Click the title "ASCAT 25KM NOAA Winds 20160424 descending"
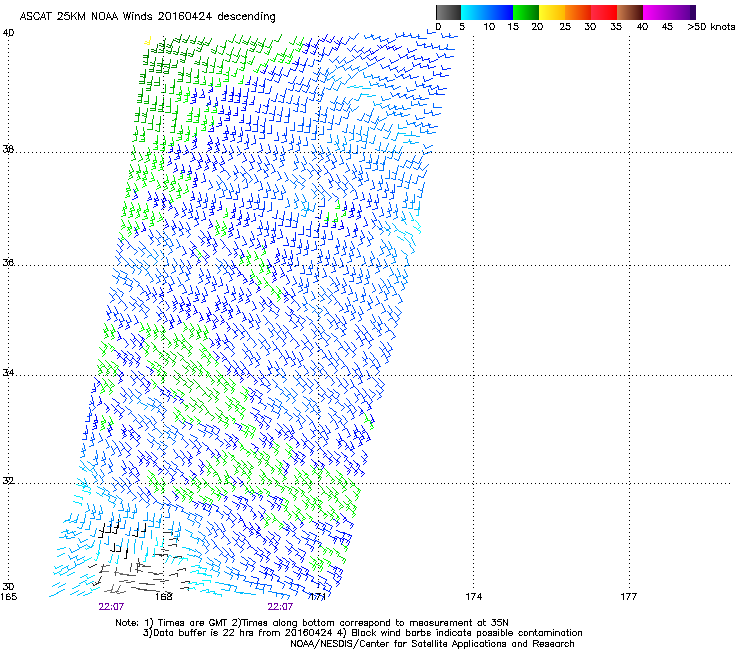 147,17
